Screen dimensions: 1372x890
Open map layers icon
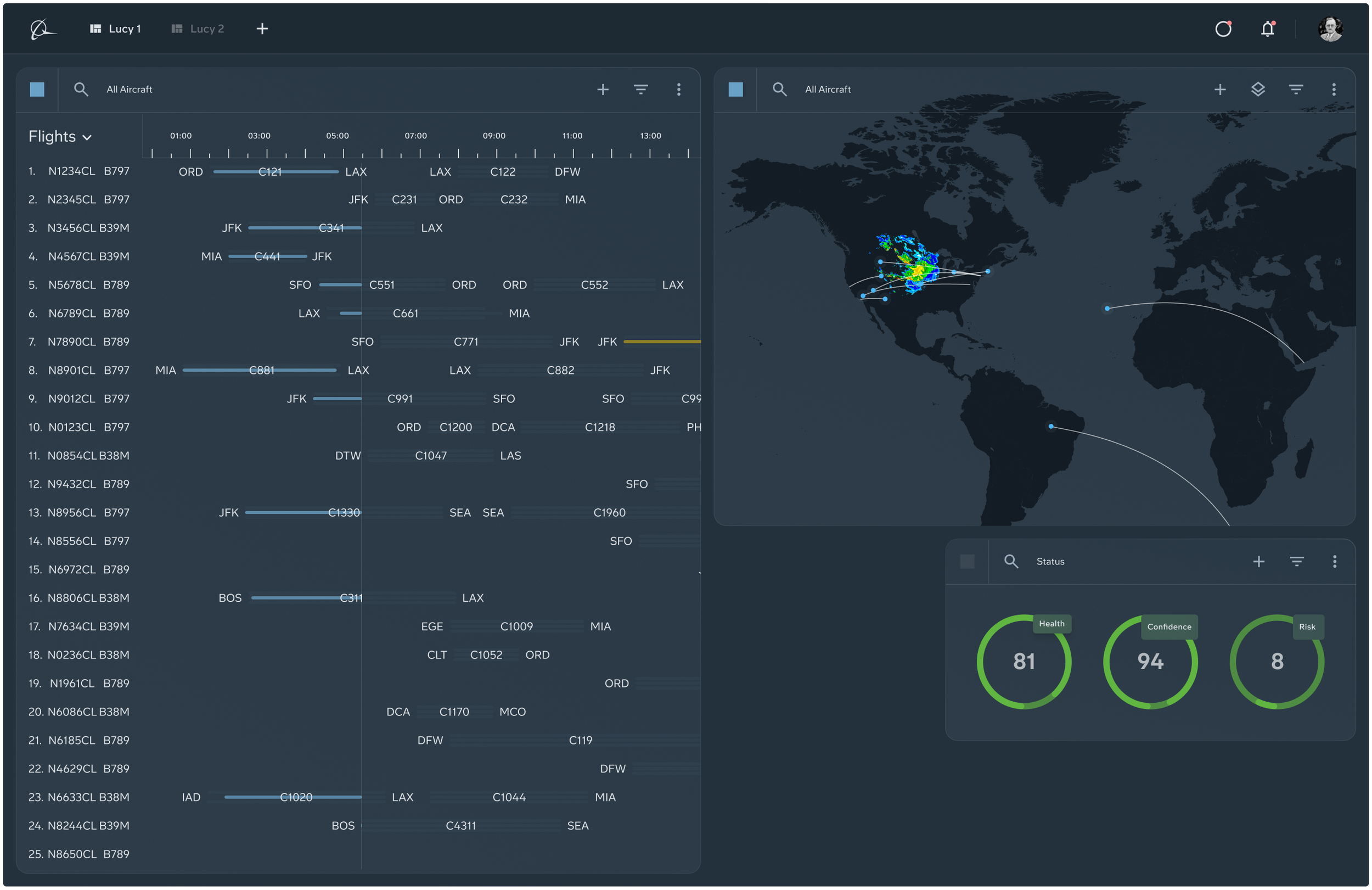[1258, 89]
